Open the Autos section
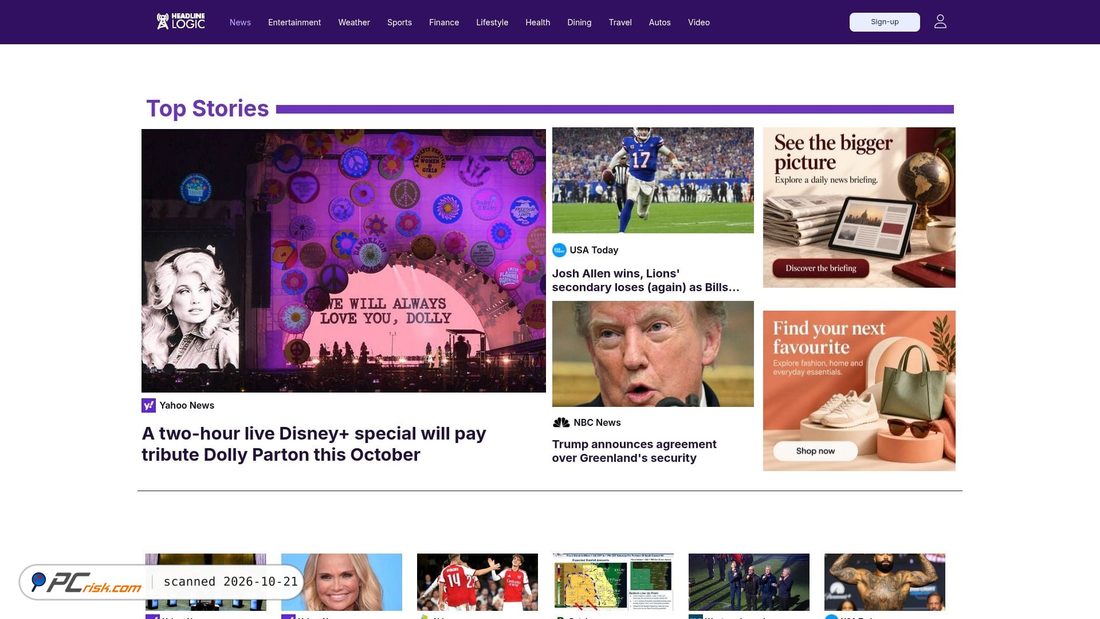This screenshot has width=1100, height=619. tap(659, 22)
